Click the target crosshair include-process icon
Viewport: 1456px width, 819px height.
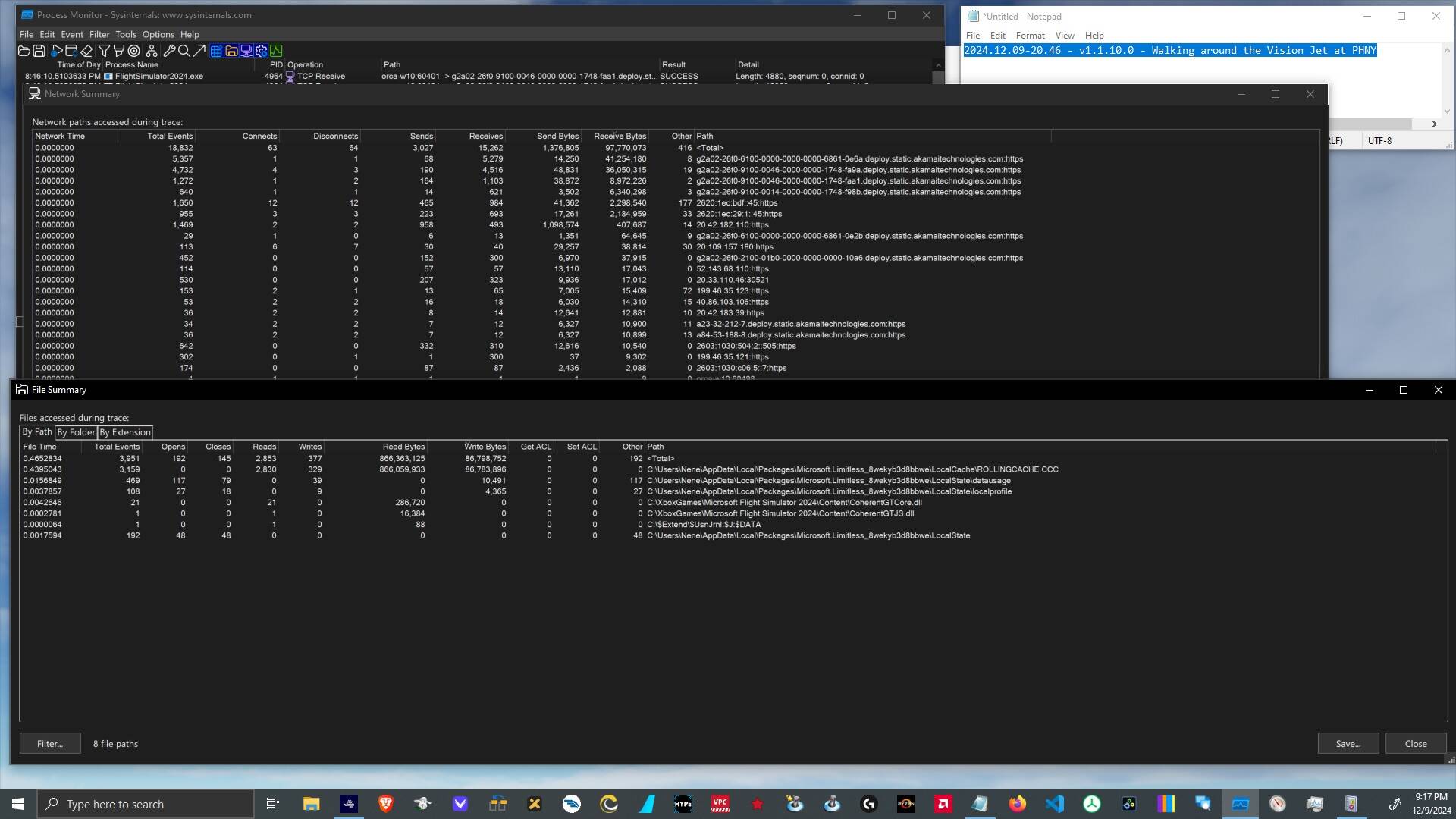pos(134,51)
